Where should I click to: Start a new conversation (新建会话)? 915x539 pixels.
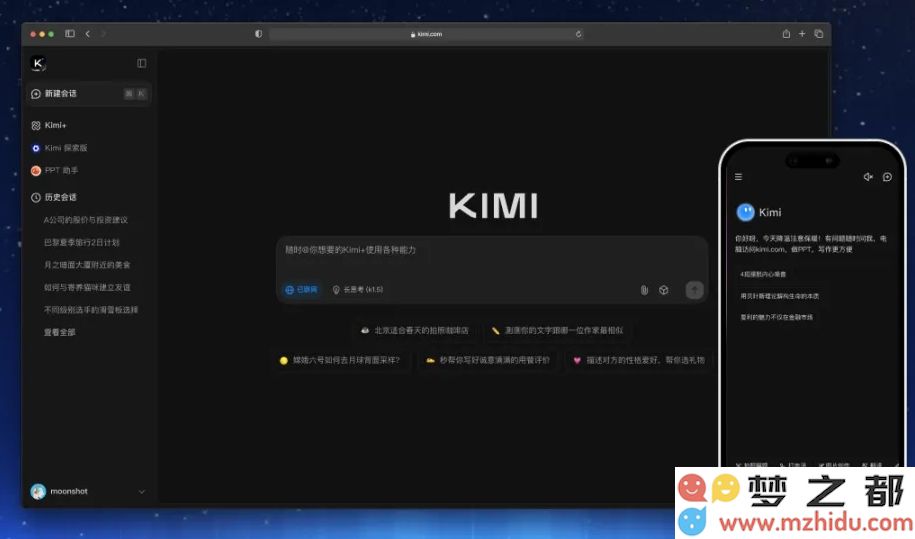pyautogui.click(x=89, y=93)
